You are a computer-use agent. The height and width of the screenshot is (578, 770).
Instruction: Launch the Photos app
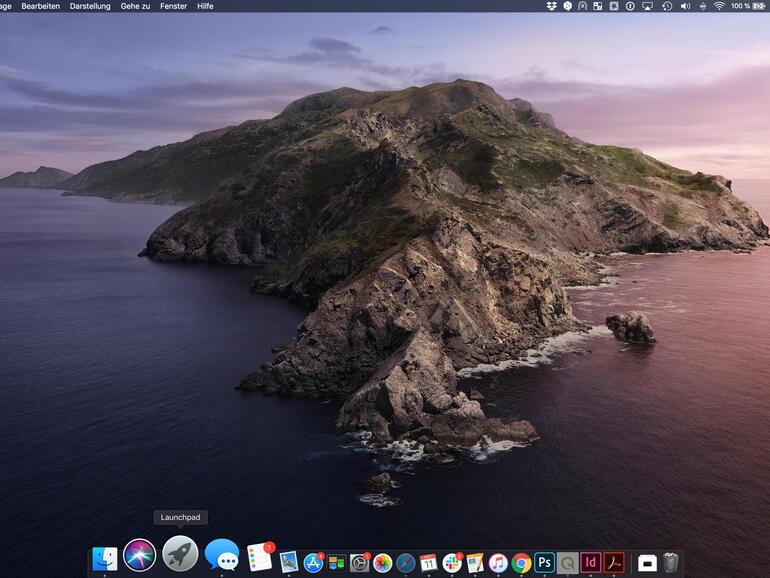point(382,563)
